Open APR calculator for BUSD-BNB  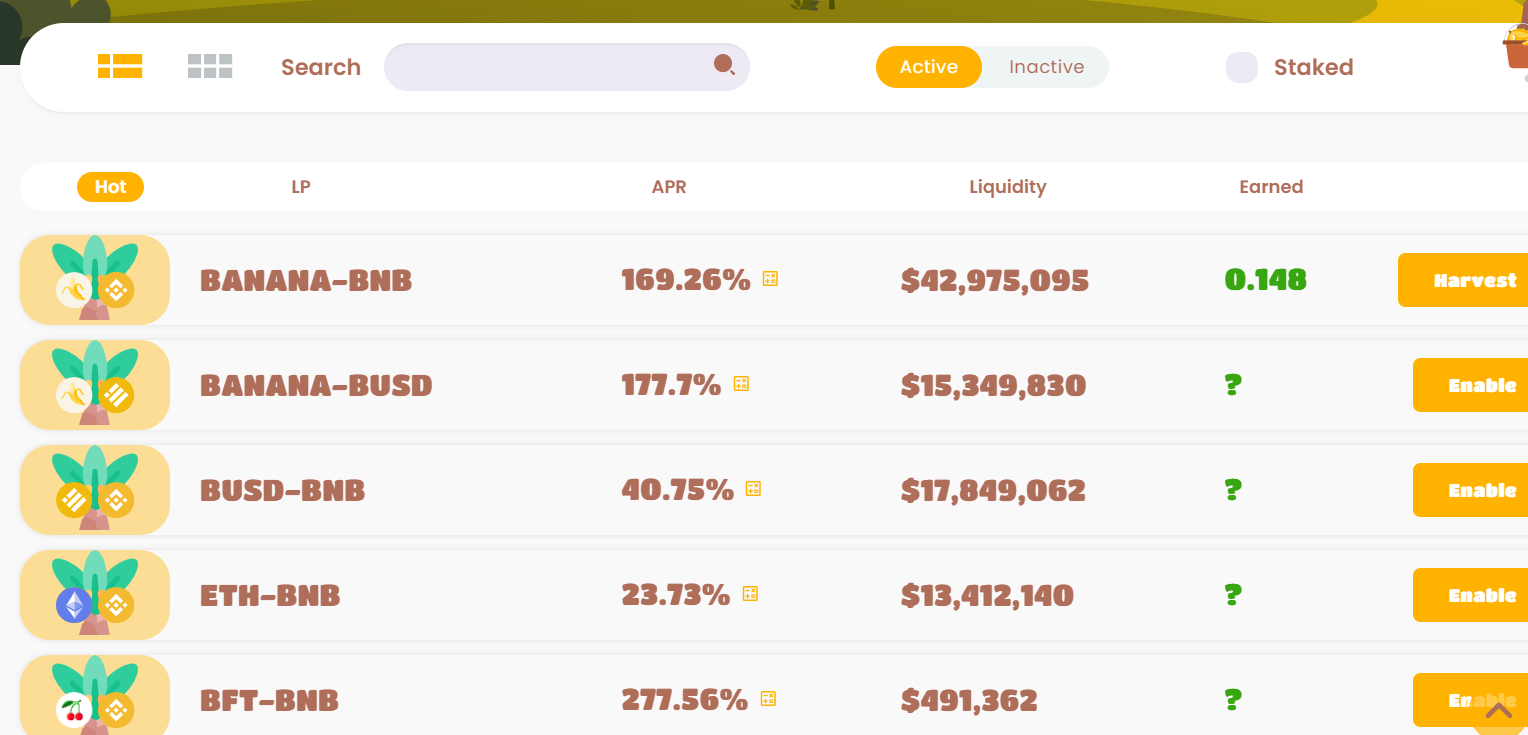coord(753,489)
